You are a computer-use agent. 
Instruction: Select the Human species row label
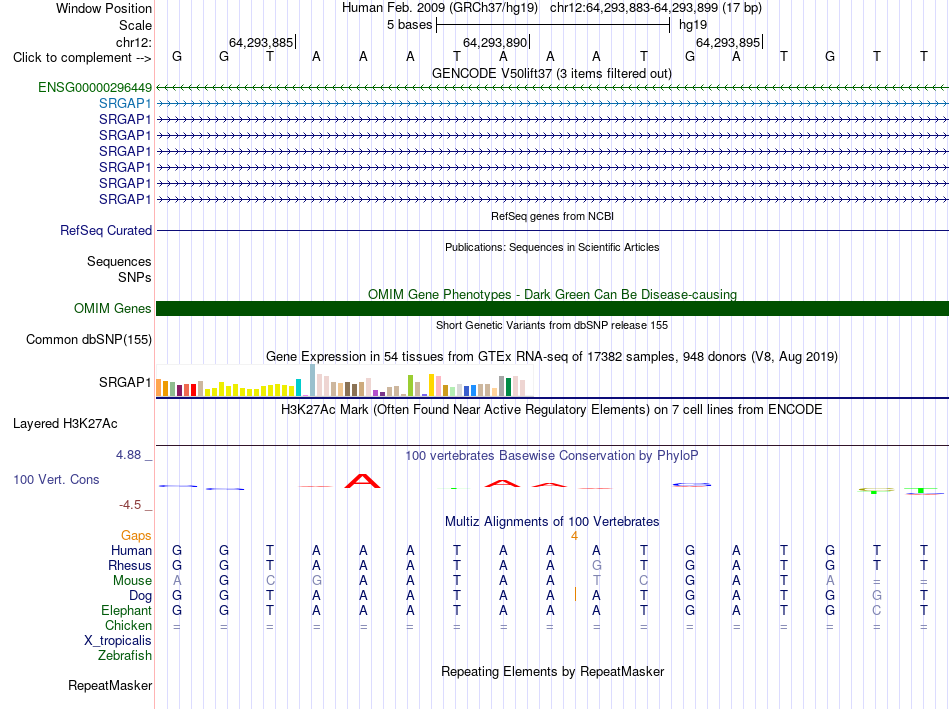[x=131, y=550]
